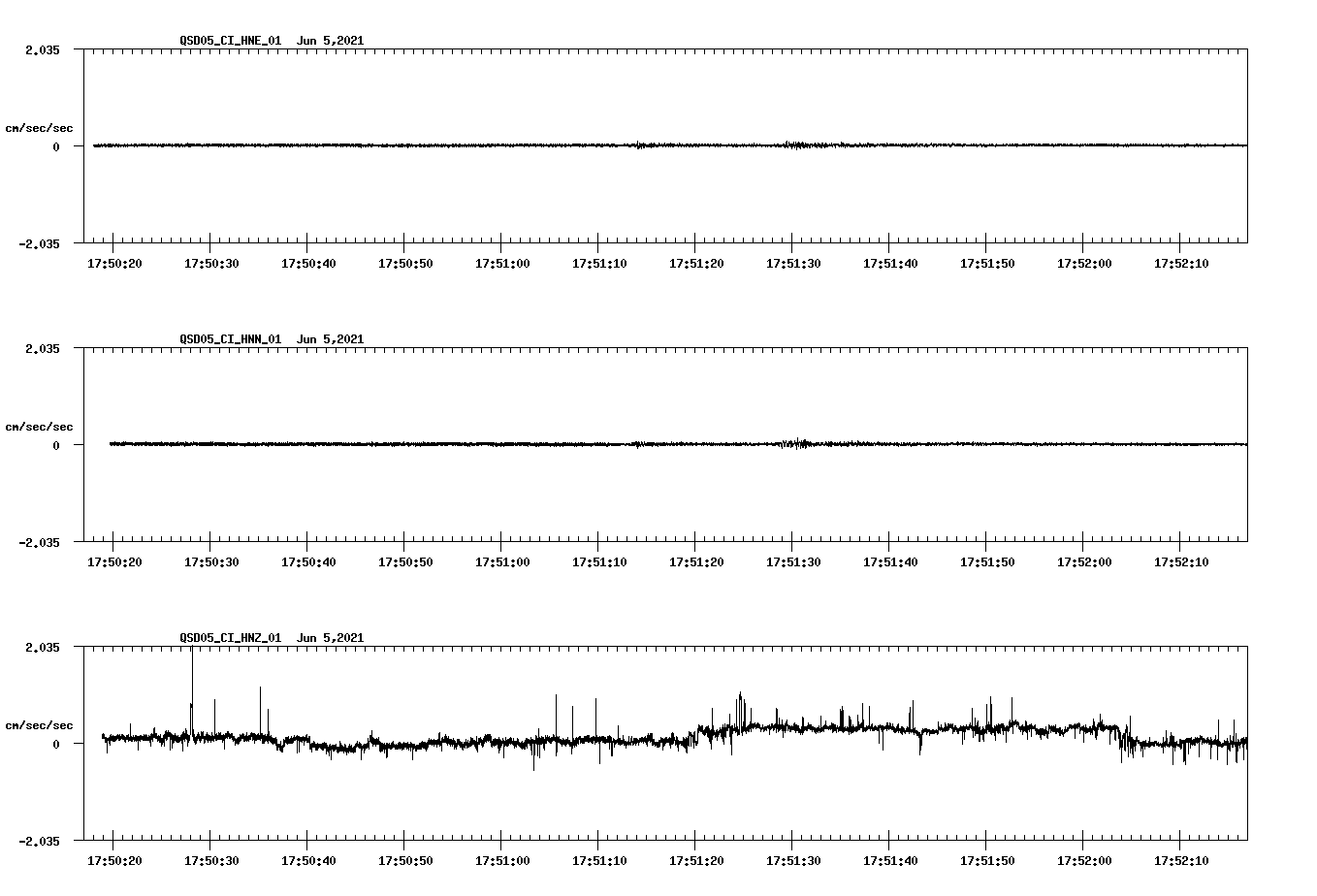Image resolution: width=1317 pixels, height=896 pixels.
Task: Click 17:51:00 on the HNE time axis
Action: [x=502, y=264]
